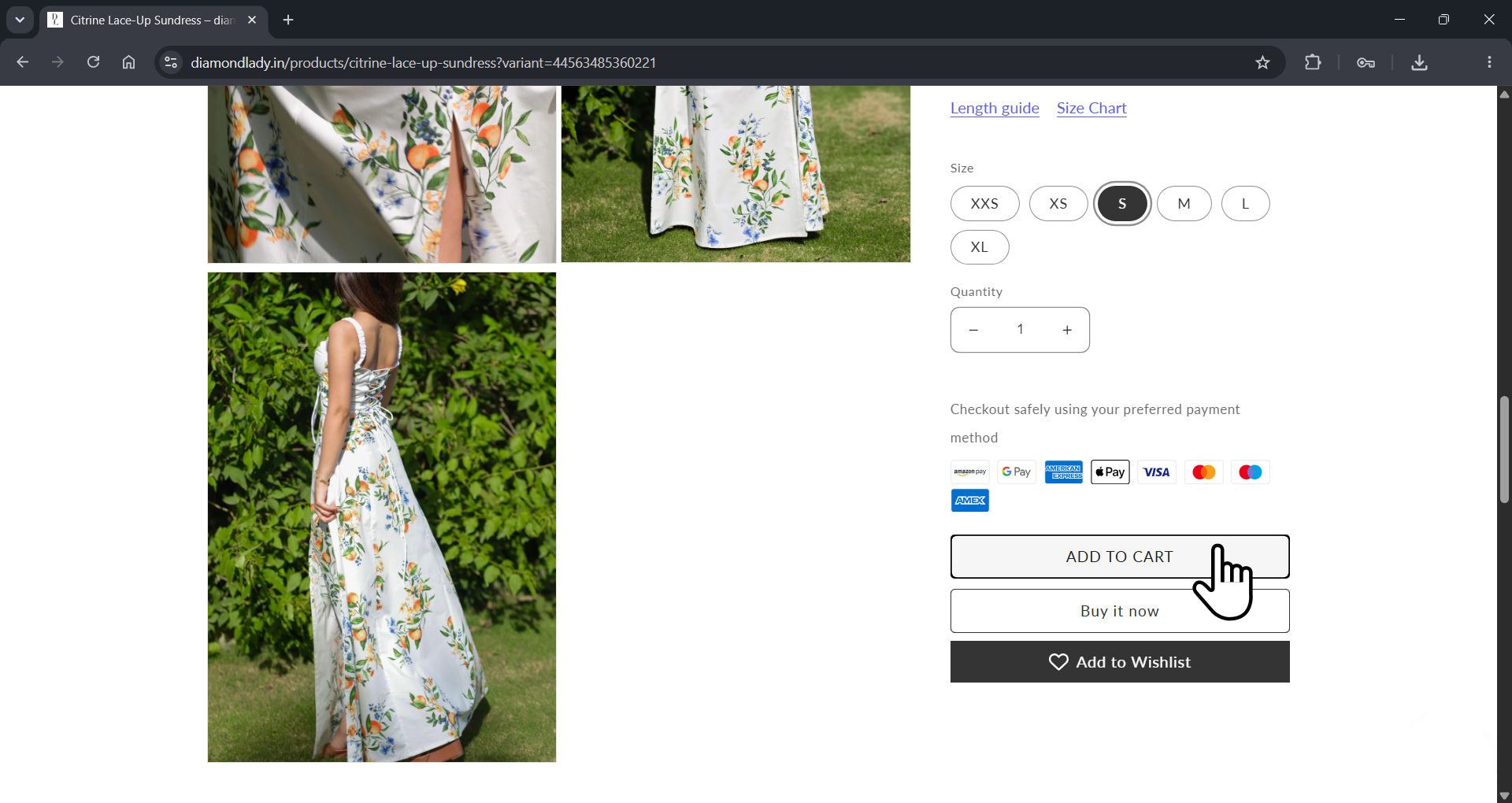The width and height of the screenshot is (1512, 803).
Task: Click Buy it now
Action: (1119, 611)
